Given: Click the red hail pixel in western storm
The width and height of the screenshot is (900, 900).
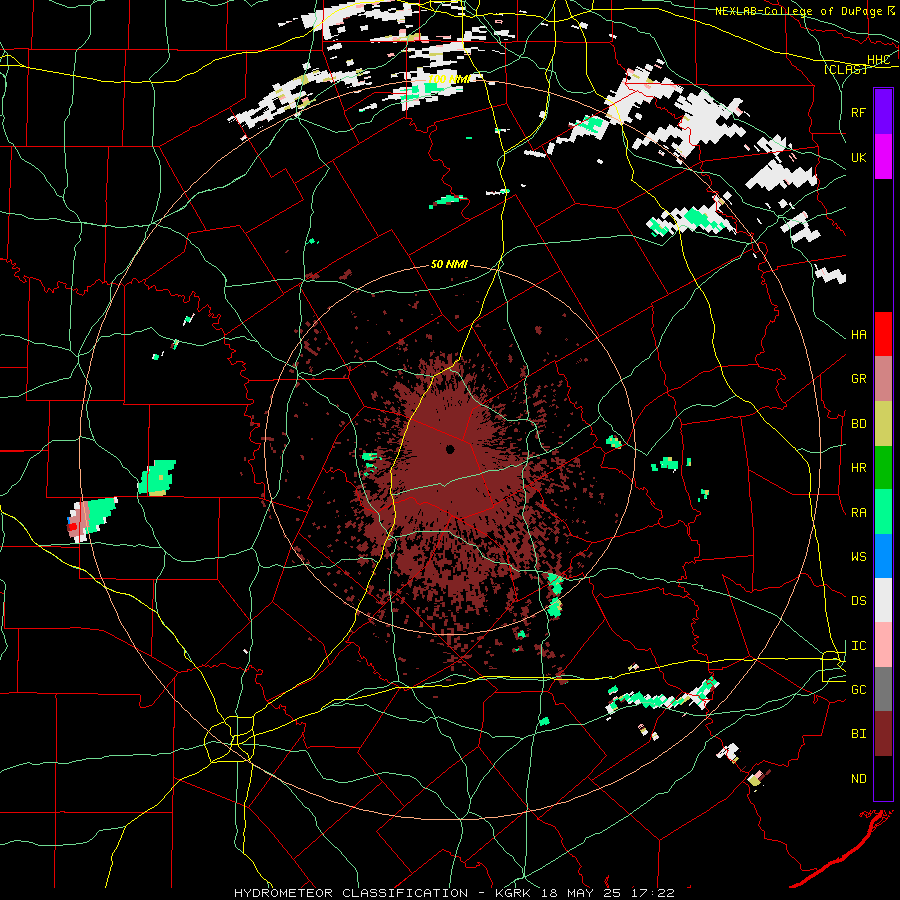Looking at the screenshot, I should 72,526.
